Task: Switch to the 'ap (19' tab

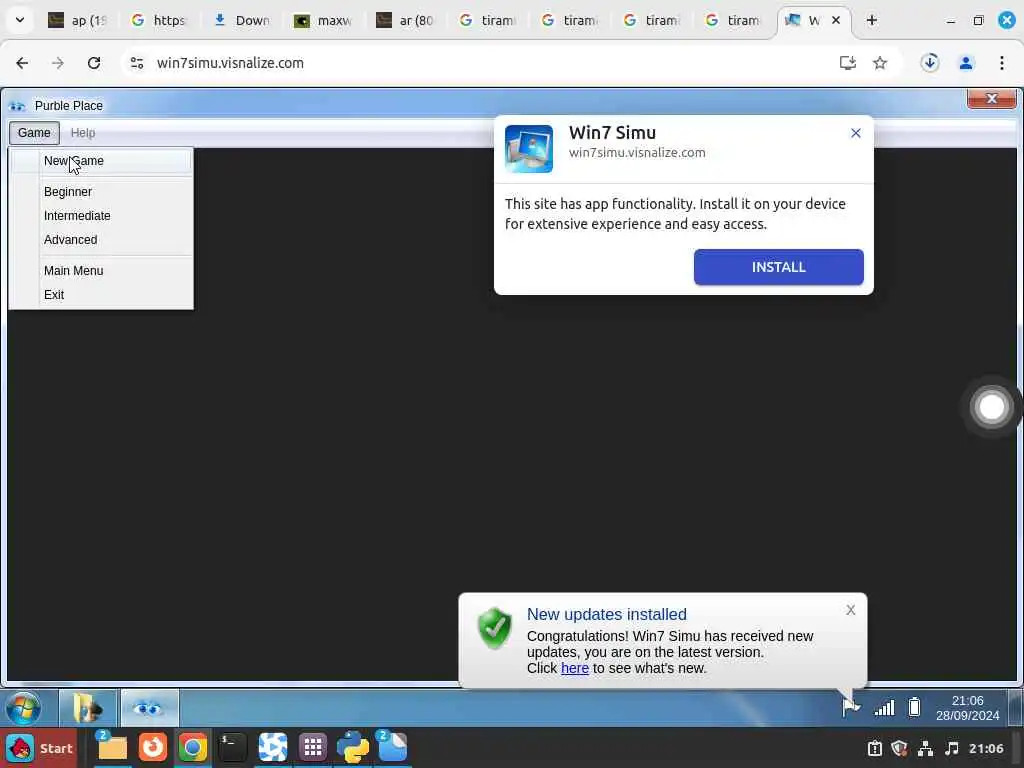Action: pyautogui.click(x=78, y=20)
